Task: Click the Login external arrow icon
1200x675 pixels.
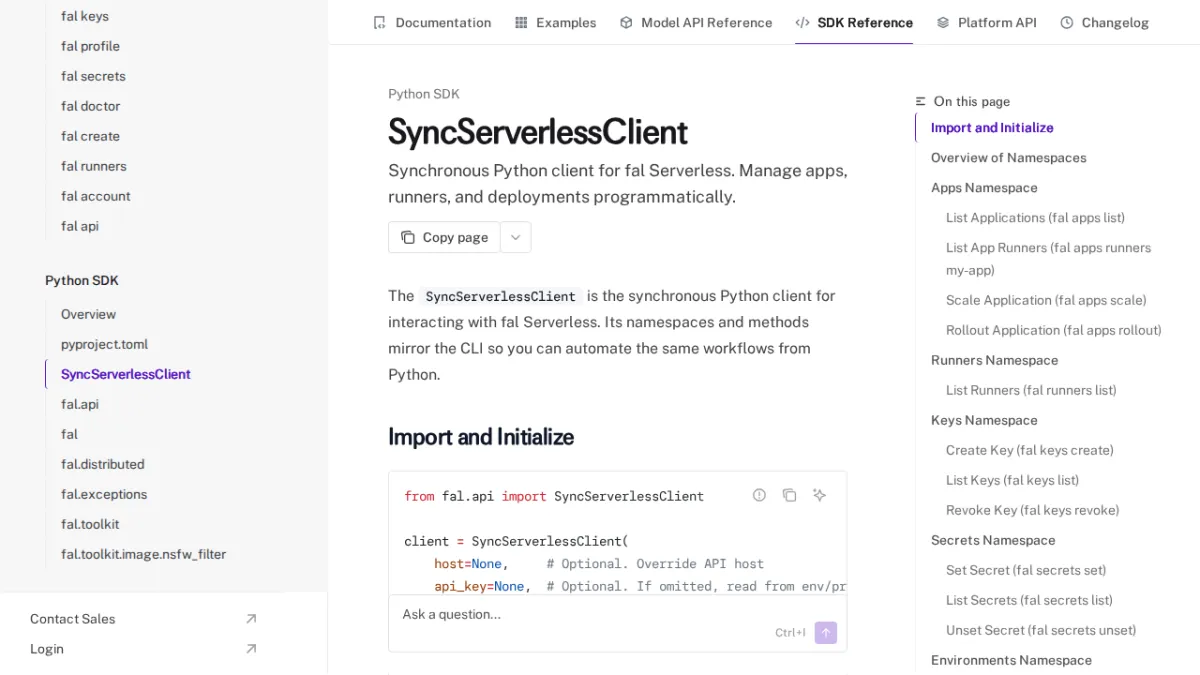Action: [x=251, y=649]
